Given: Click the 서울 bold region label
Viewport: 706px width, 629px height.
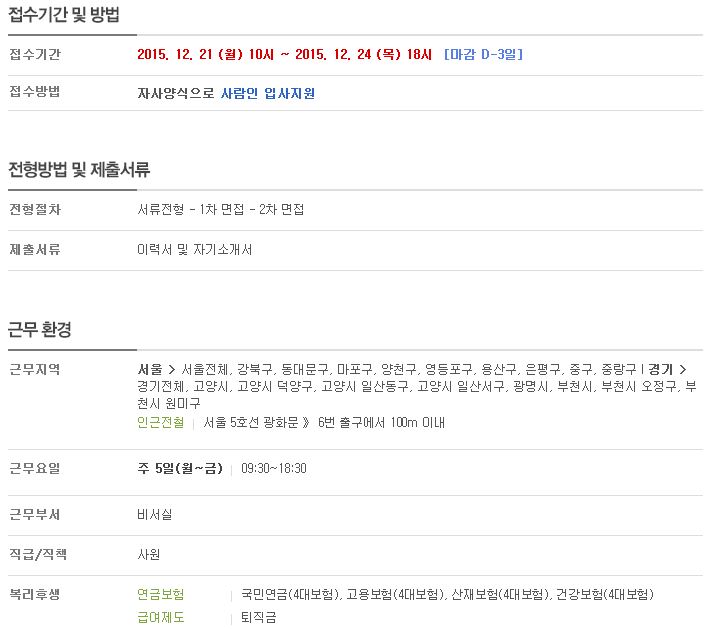Looking at the screenshot, I should click(150, 370).
